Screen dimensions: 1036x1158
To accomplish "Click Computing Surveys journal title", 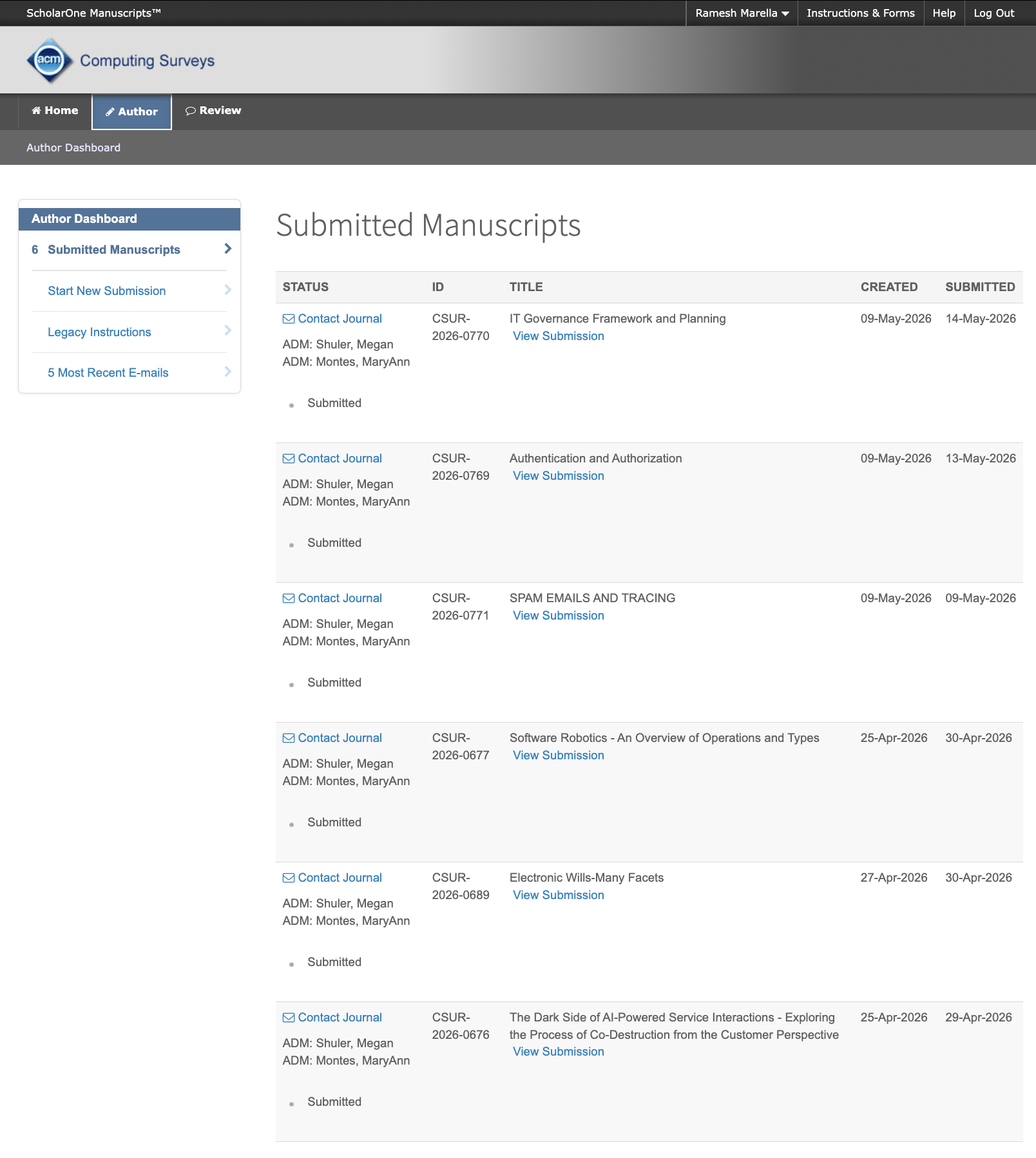I will [147, 61].
